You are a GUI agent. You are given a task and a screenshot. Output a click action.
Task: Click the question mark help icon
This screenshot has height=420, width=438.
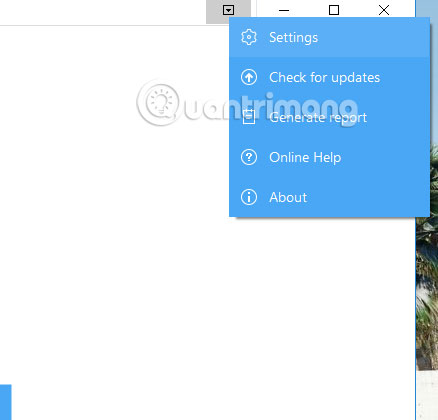249,157
